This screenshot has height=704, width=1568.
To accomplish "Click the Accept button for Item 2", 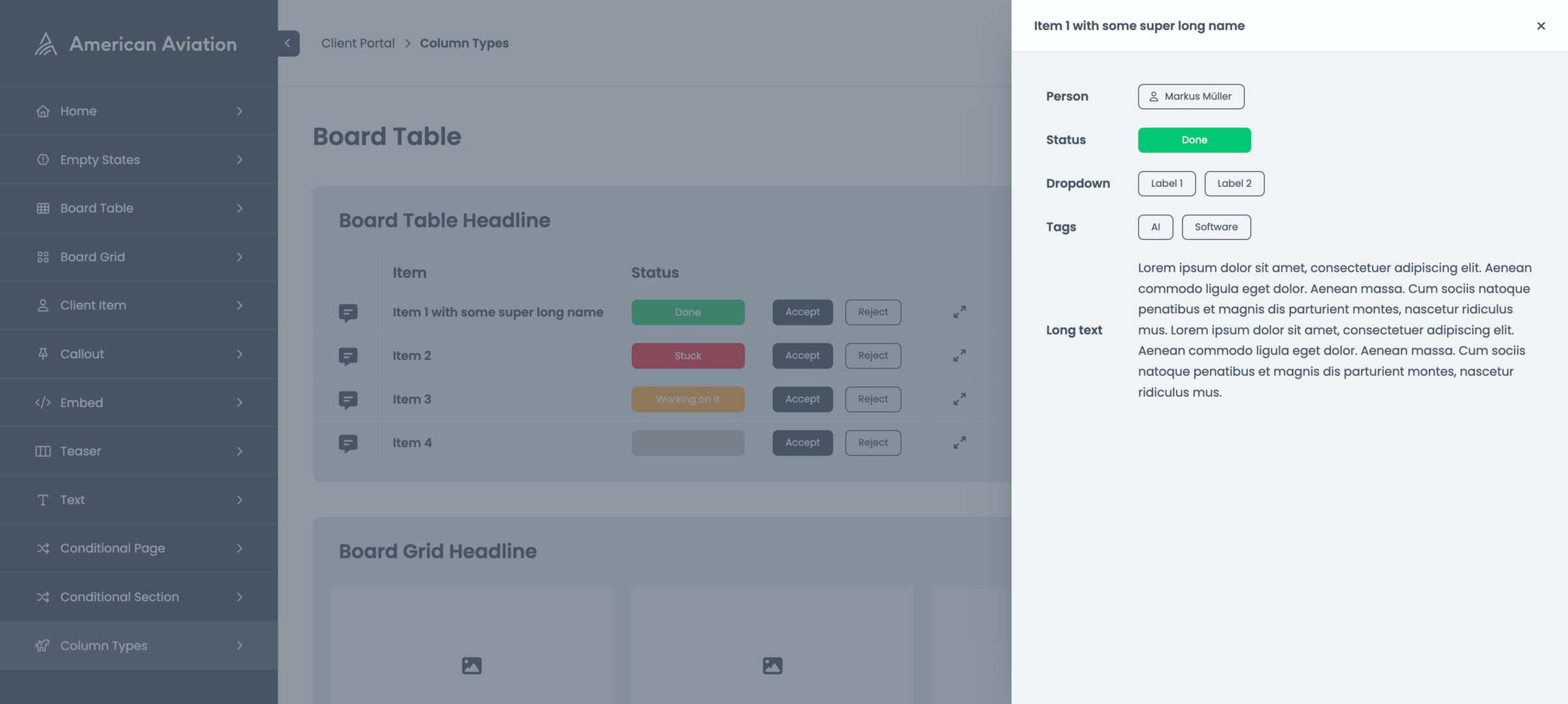I will [802, 356].
